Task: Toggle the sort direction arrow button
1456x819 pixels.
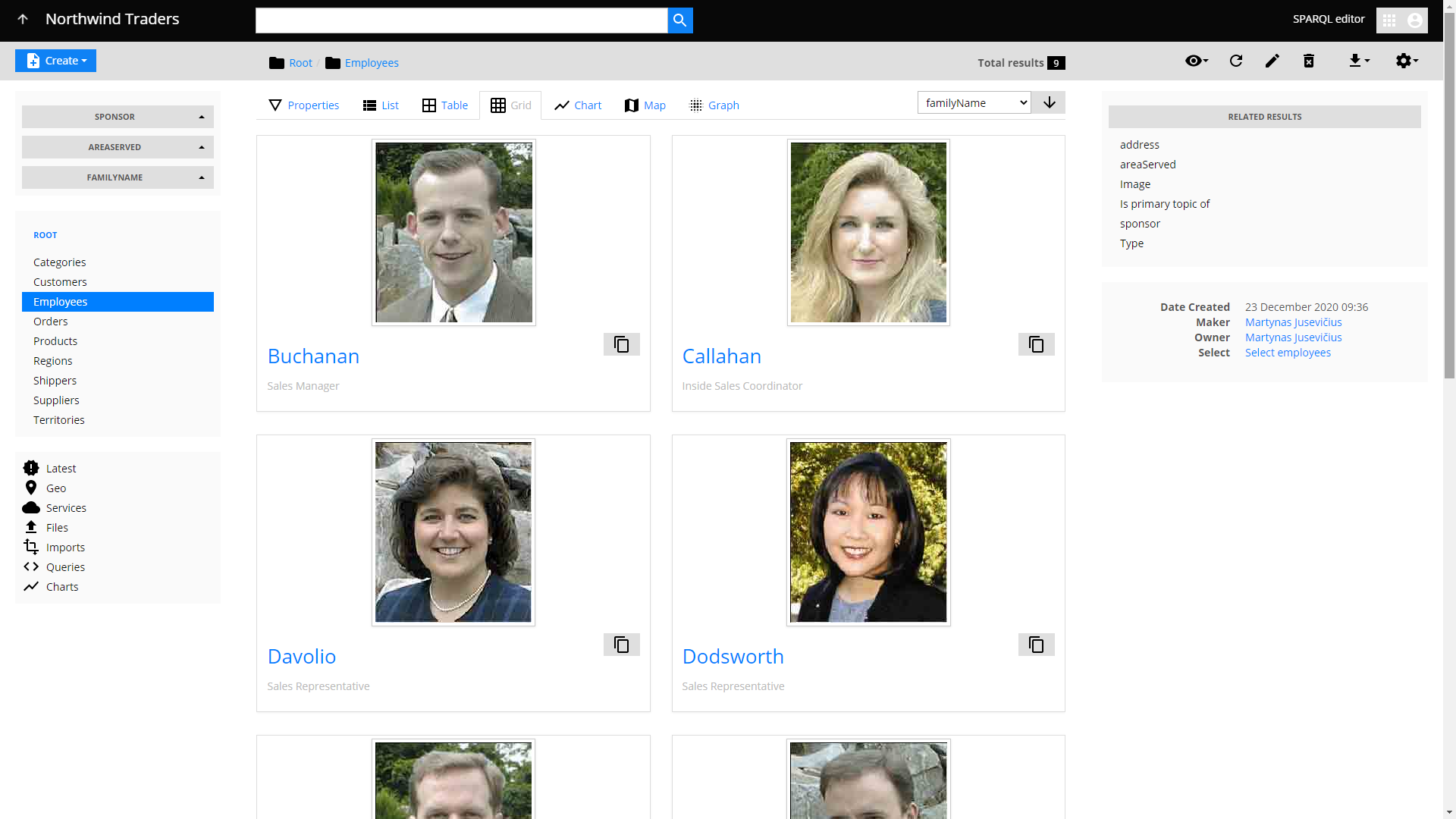Action: 1049,102
